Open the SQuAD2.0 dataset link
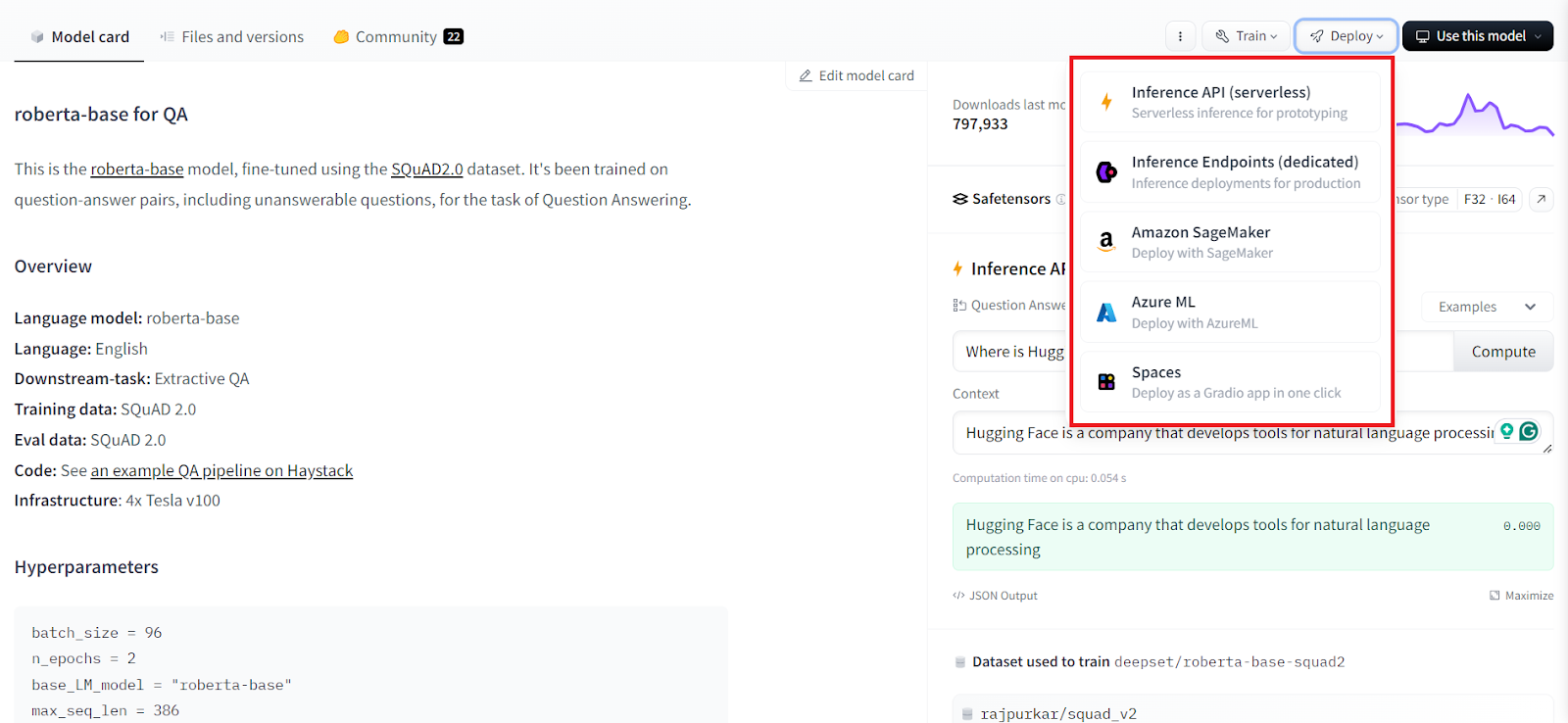1568x723 pixels. [x=427, y=169]
